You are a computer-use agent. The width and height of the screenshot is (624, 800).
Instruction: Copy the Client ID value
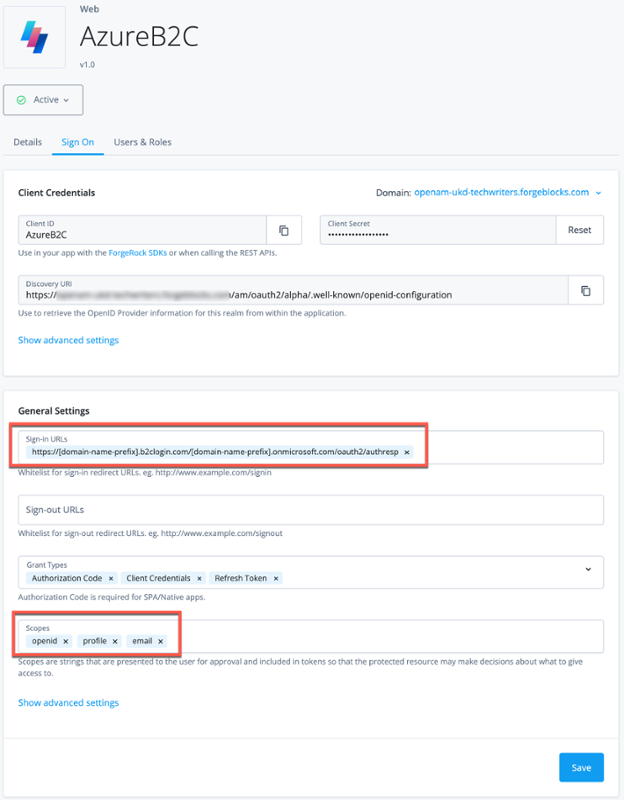(x=284, y=230)
